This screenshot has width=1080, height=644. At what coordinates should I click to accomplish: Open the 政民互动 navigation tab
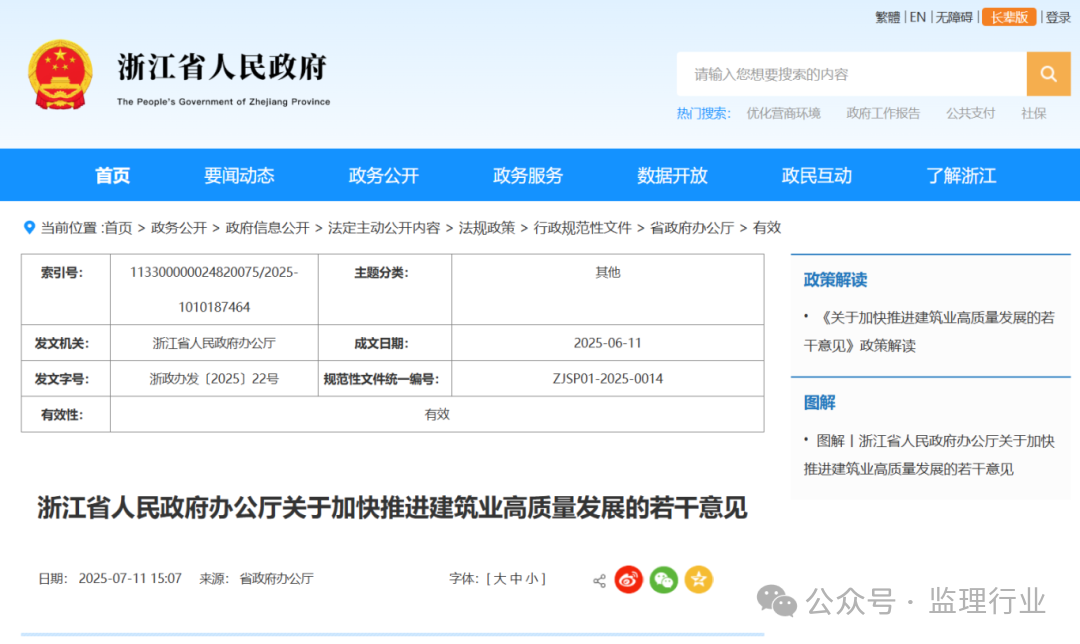[x=816, y=176]
